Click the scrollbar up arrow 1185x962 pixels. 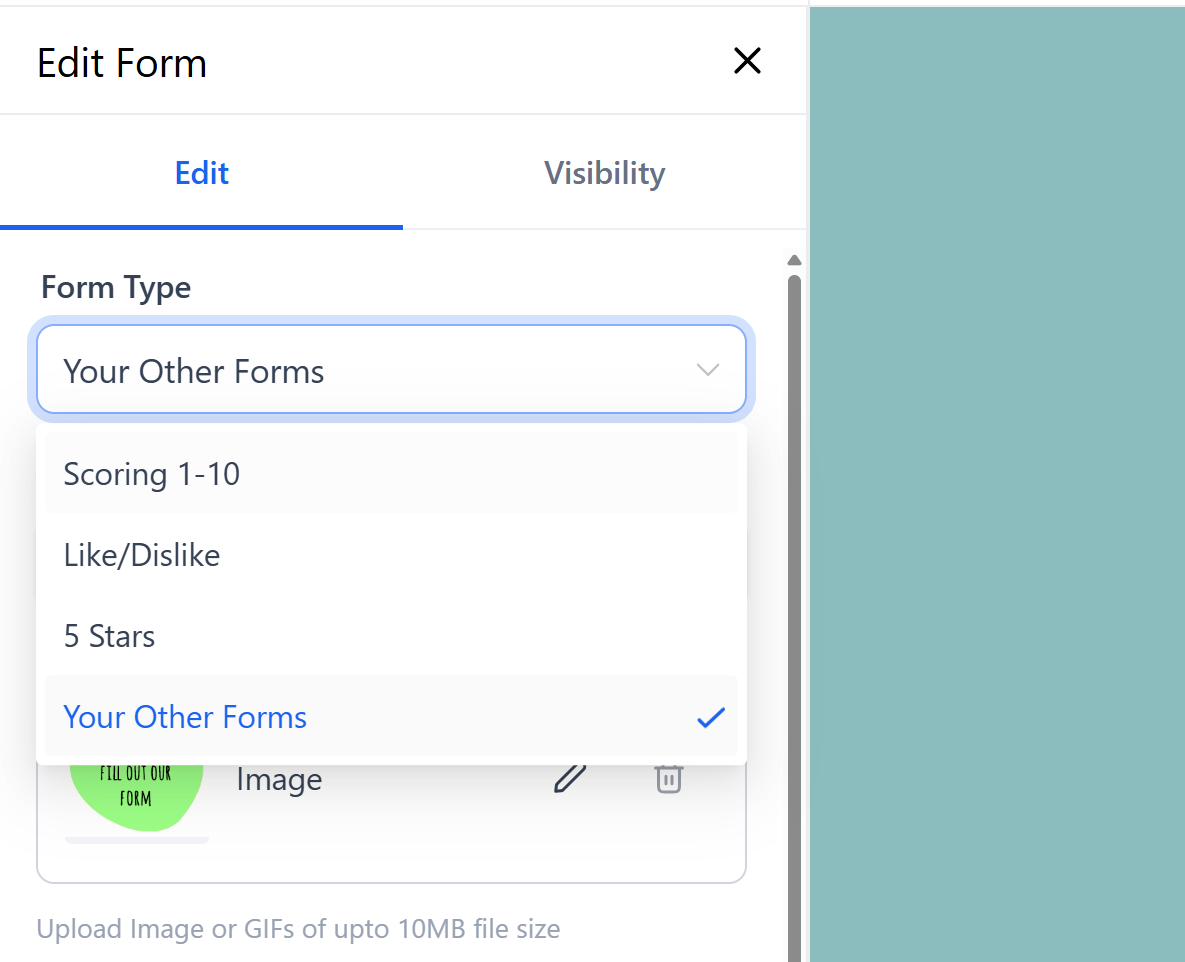[x=794, y=260]
